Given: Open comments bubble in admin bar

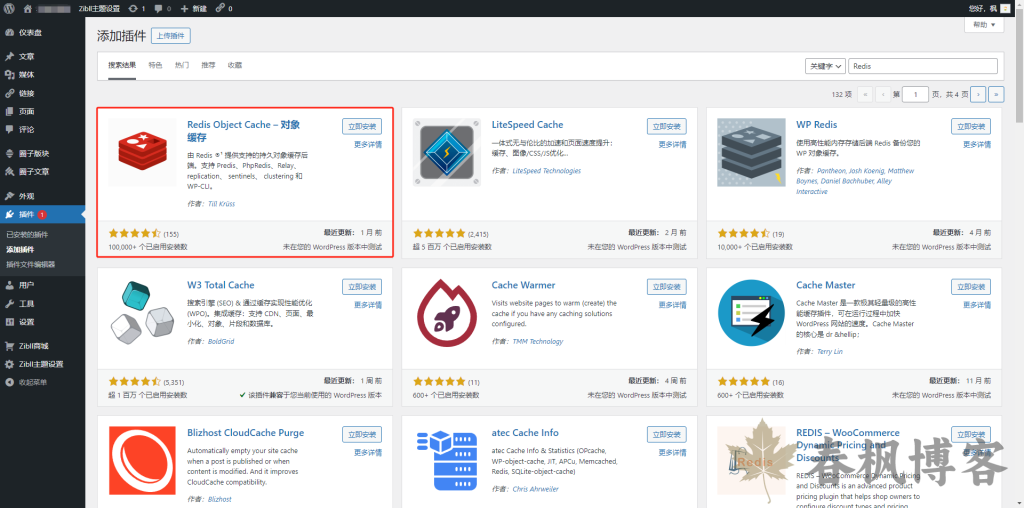Looking at the screenshot, I should point(163,8).
